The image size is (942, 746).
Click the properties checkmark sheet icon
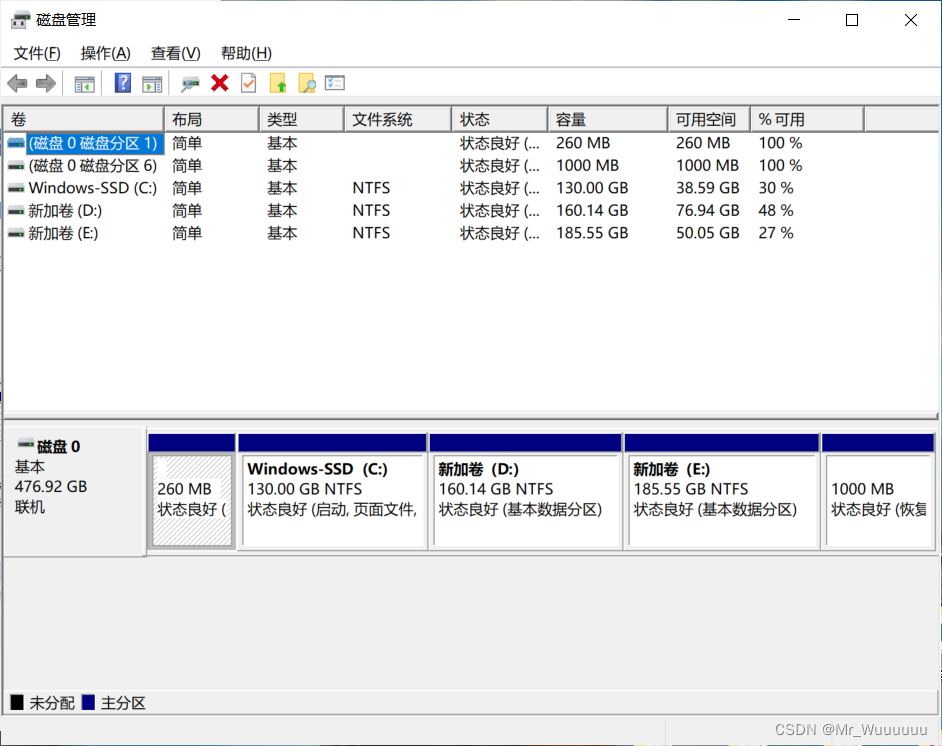click(249, 83)
